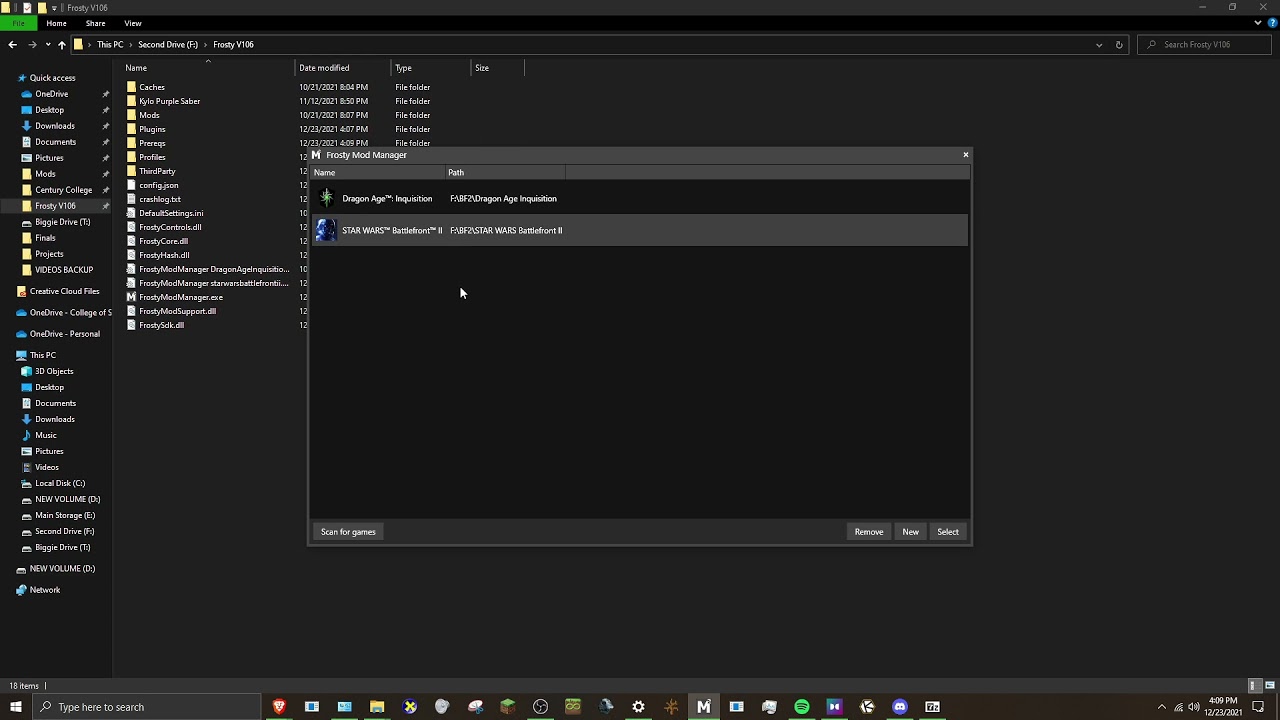1280x720 pixels.
Task: Switch to details view in Explorer
Action: click(1254, 686)
